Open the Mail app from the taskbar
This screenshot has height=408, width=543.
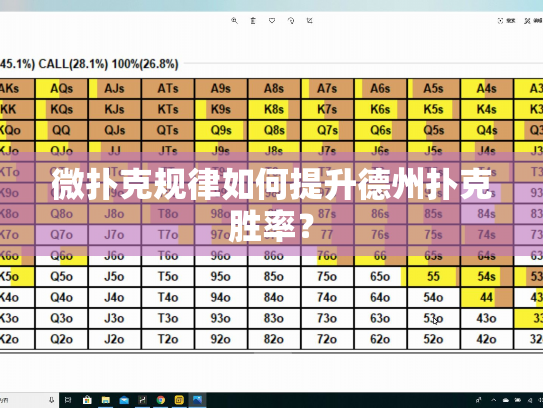click(124, 400)
